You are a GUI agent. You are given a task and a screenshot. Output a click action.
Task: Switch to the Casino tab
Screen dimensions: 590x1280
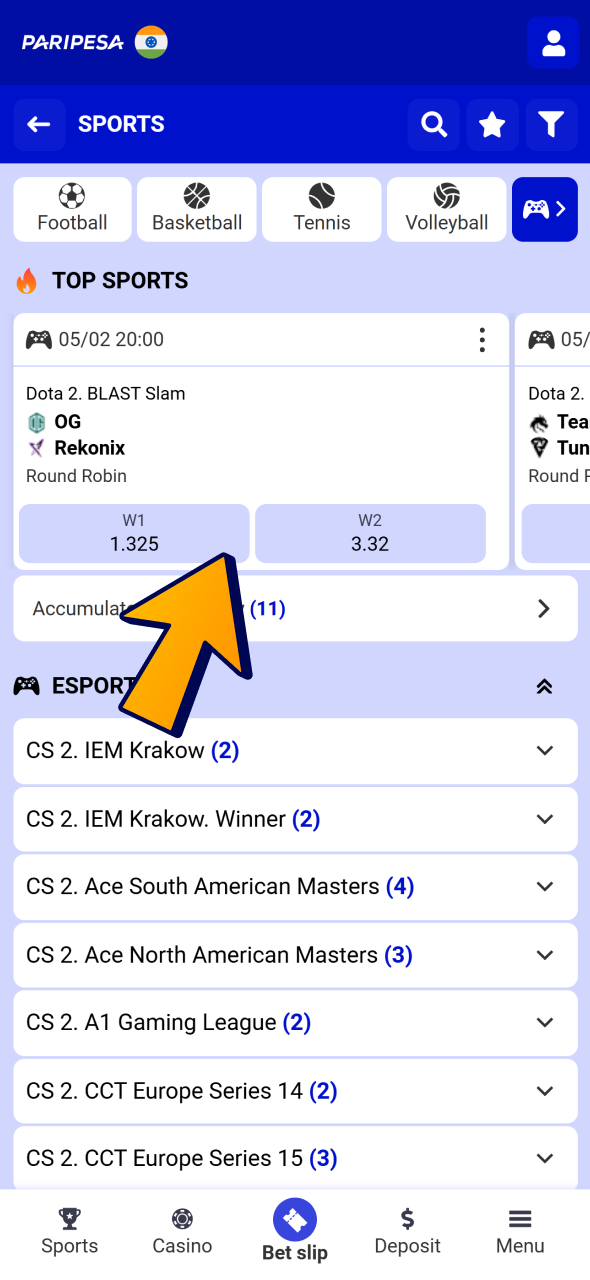click(x=182, y=1230)
